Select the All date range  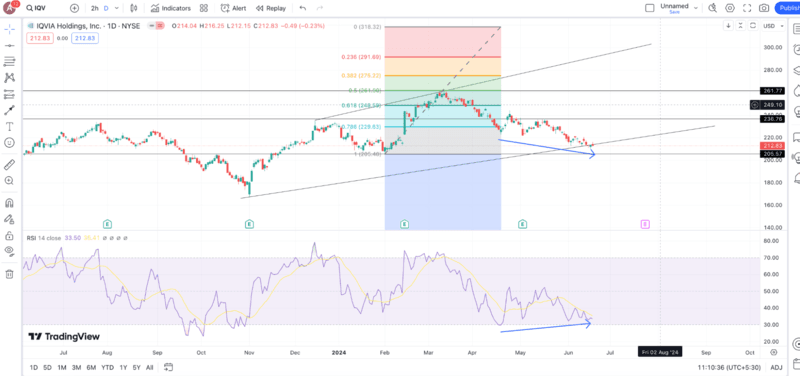point(149,367)
